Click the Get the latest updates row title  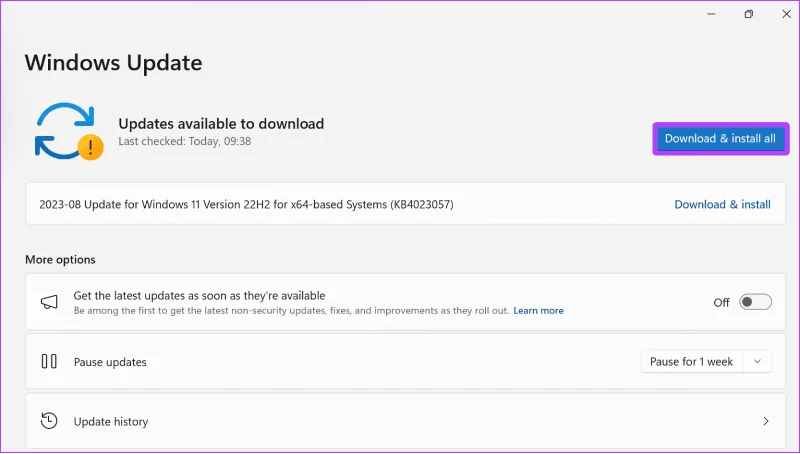click(x=199, y=296)
